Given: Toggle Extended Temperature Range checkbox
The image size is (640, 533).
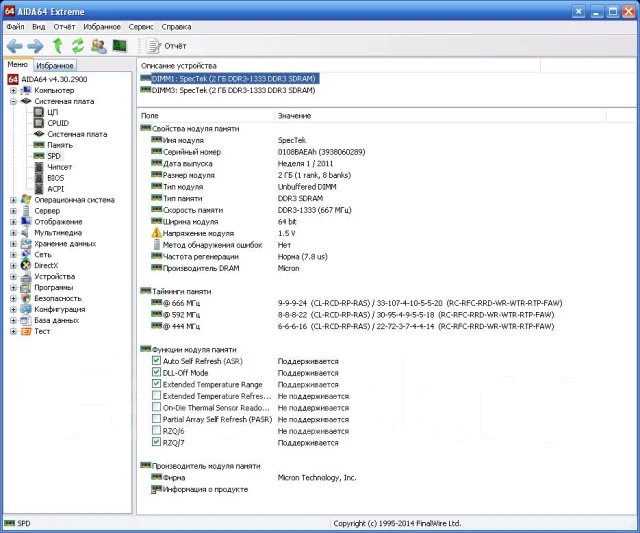Looking at the screenshot, I should click(x=156, y=384).
